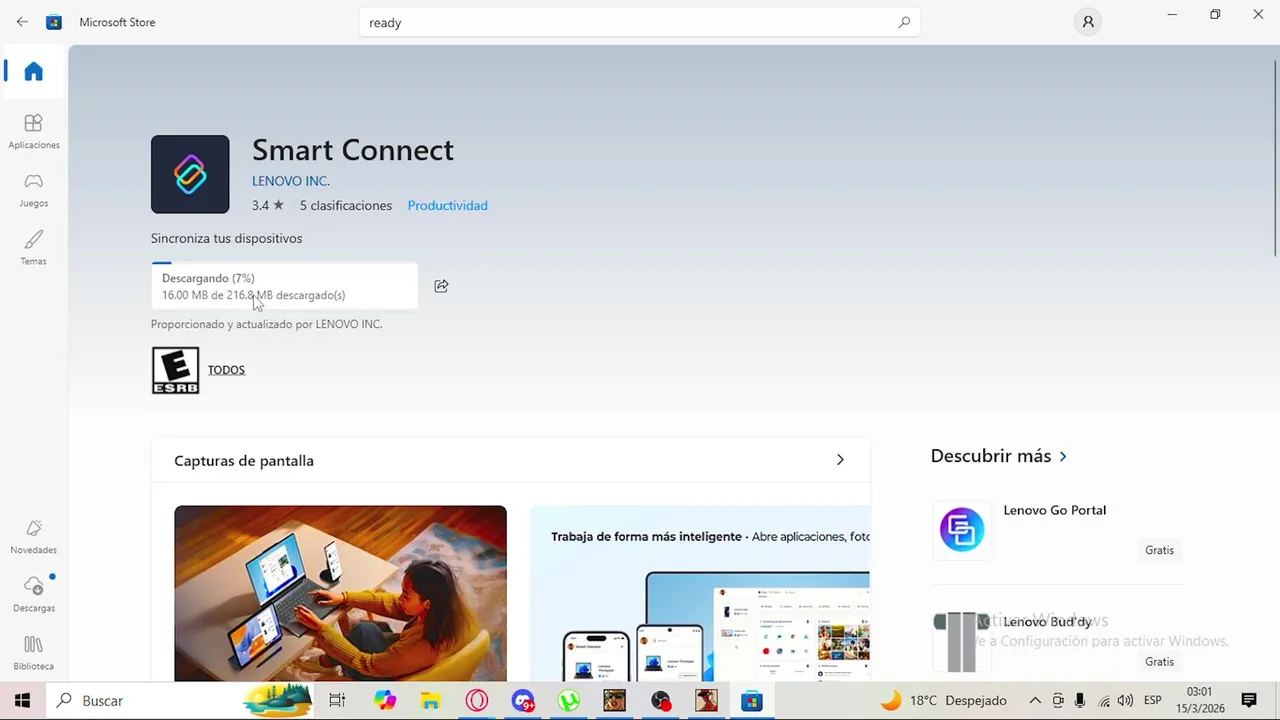Open the user account profile icon
Screen dimensions: 1280x720
(x=1088, y=22)
